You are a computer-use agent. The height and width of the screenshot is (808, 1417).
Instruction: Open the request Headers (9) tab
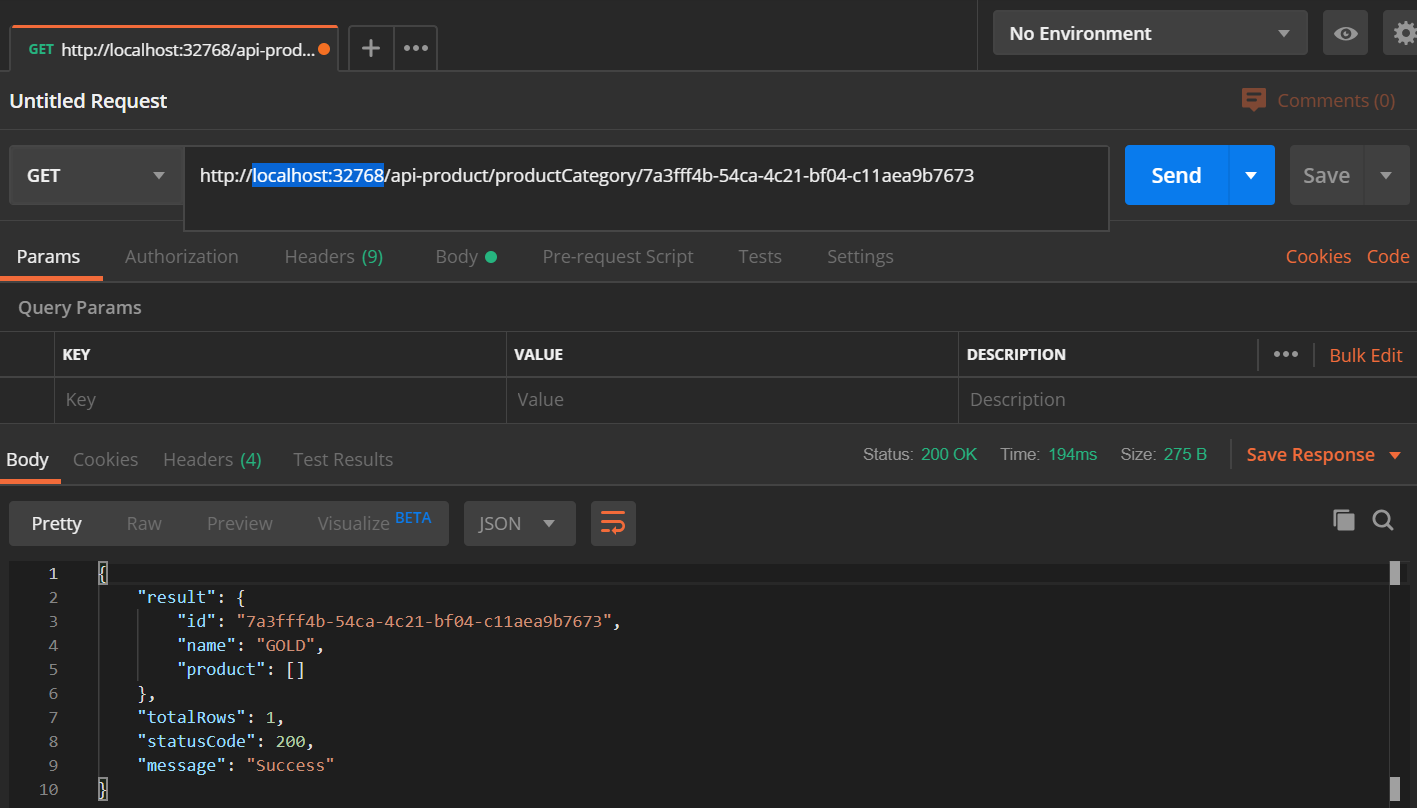click(x=334, y=257)
